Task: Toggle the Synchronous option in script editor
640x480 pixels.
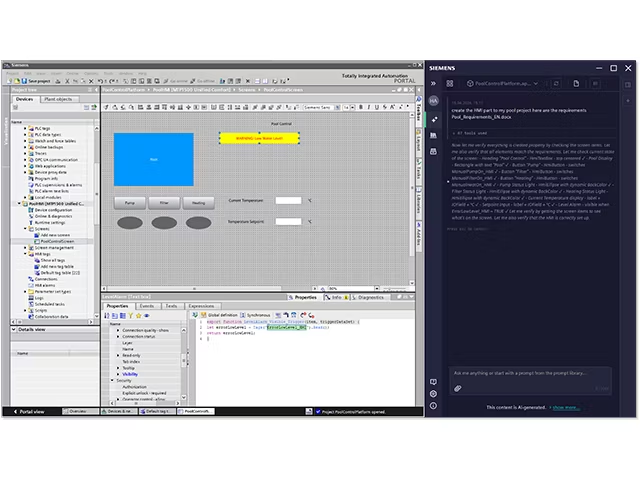Action: [258, 313]
